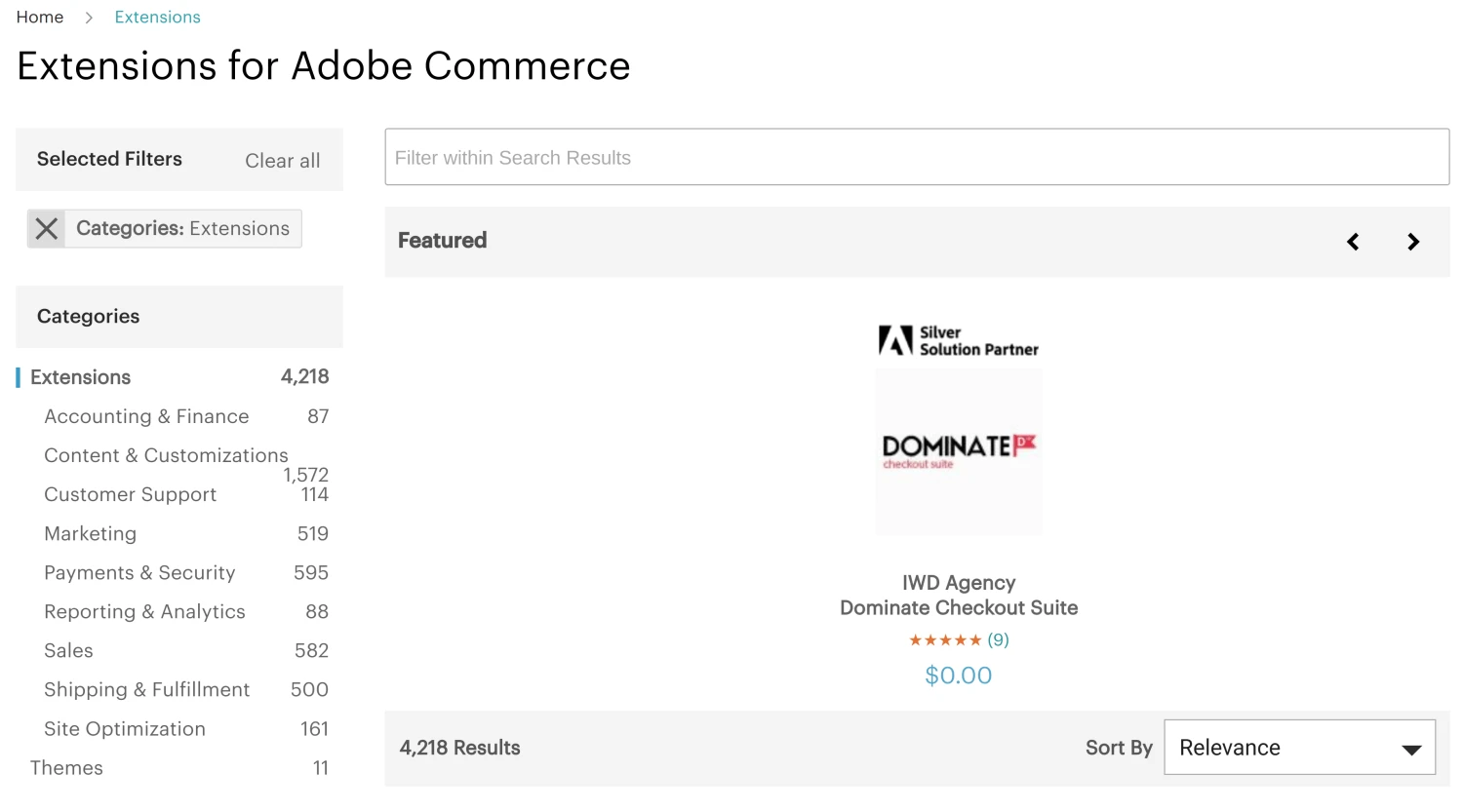1463x812 pixels.
Task: Select Reporting & Analytics category
Action: point(144,612)
